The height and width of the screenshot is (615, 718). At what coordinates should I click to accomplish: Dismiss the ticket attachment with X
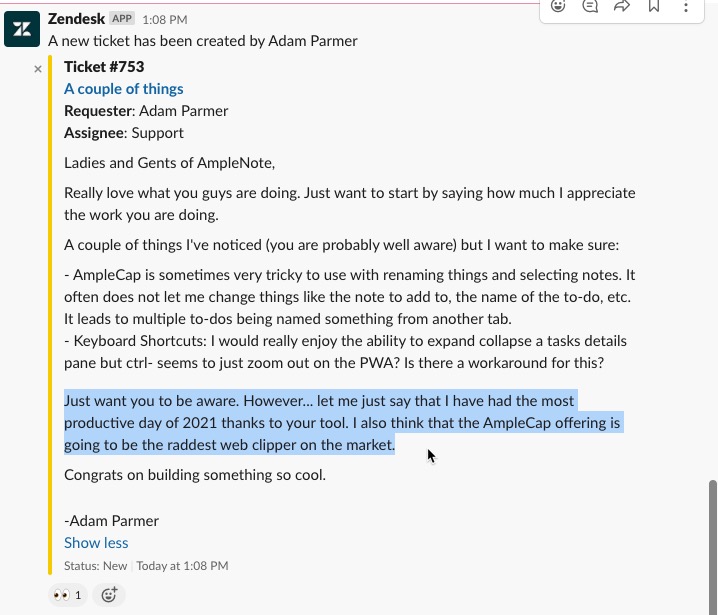[x=38, y=69]
